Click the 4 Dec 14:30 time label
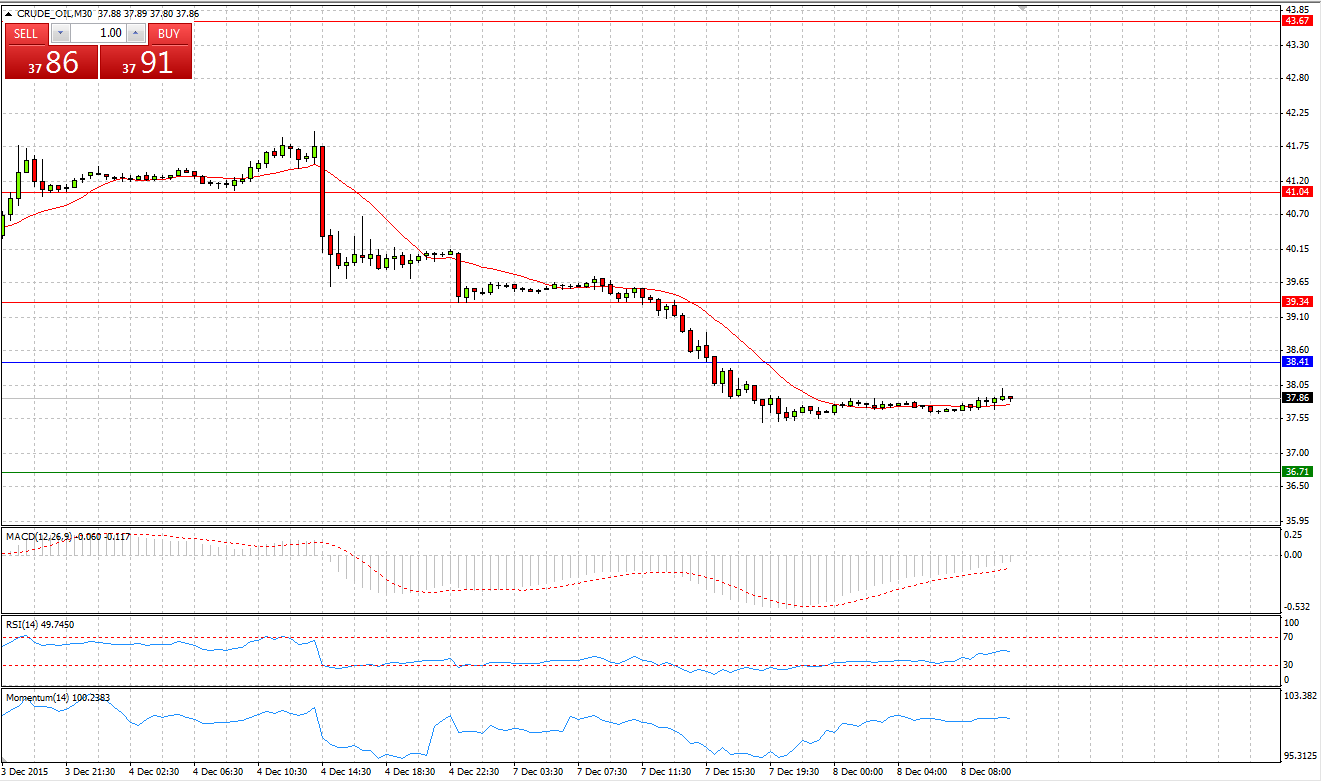 pos(347,772)
